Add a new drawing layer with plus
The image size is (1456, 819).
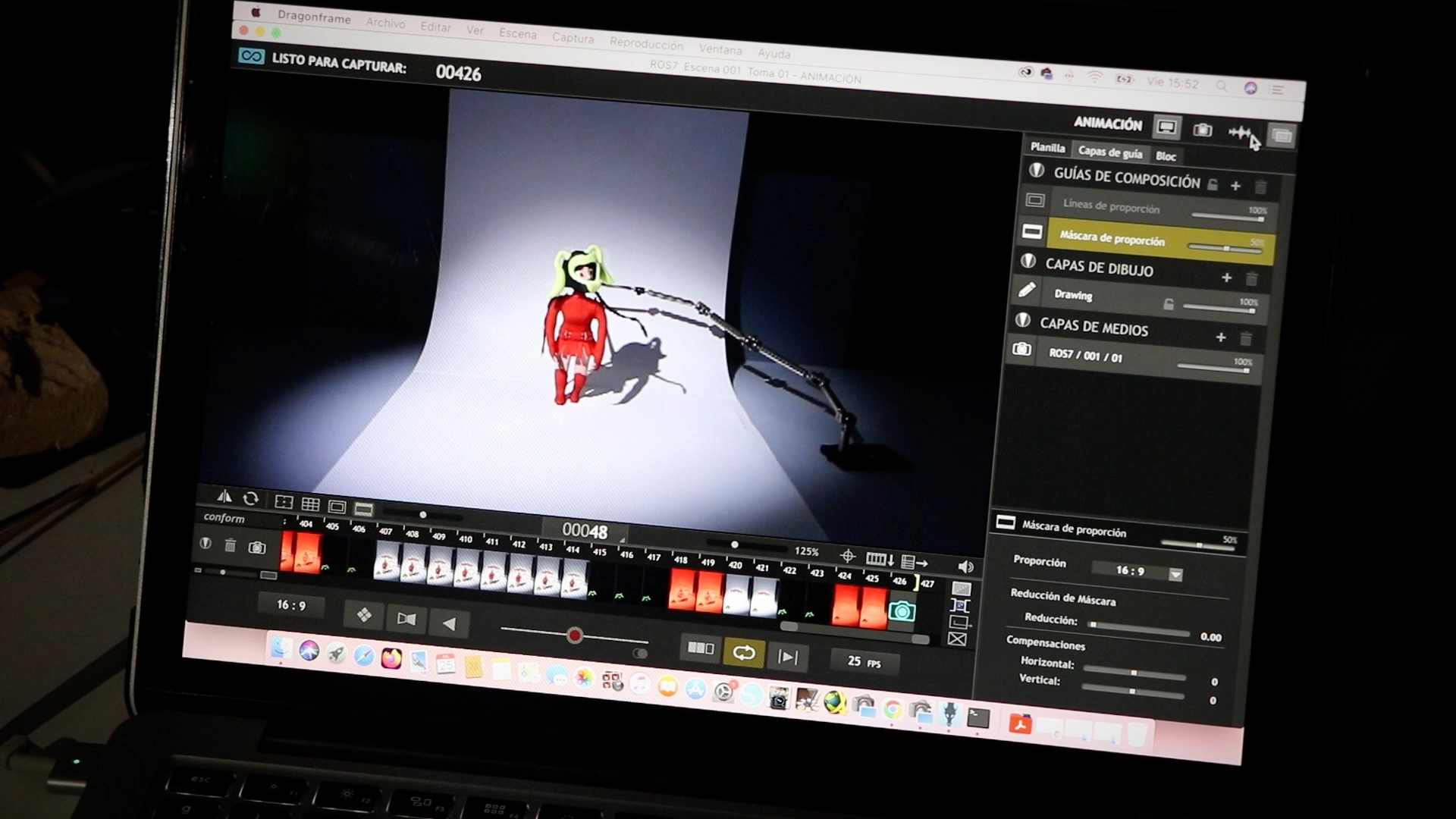pyautogui.click(x=1226, y=278)
